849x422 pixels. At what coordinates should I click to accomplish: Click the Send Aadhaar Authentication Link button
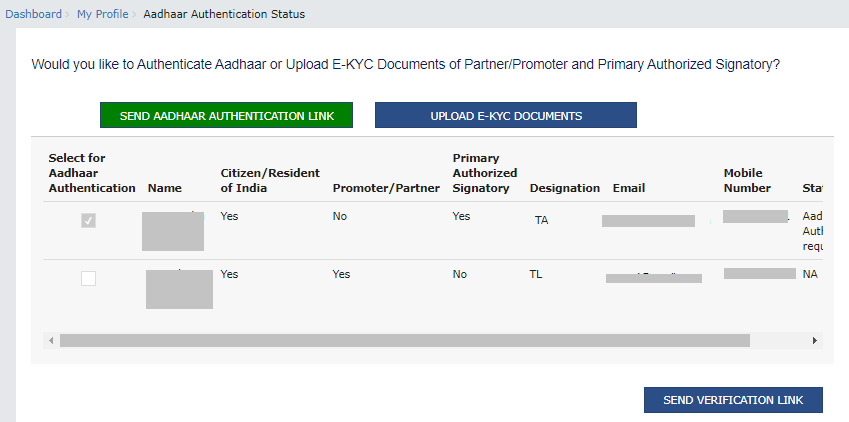tap(227, 116)
